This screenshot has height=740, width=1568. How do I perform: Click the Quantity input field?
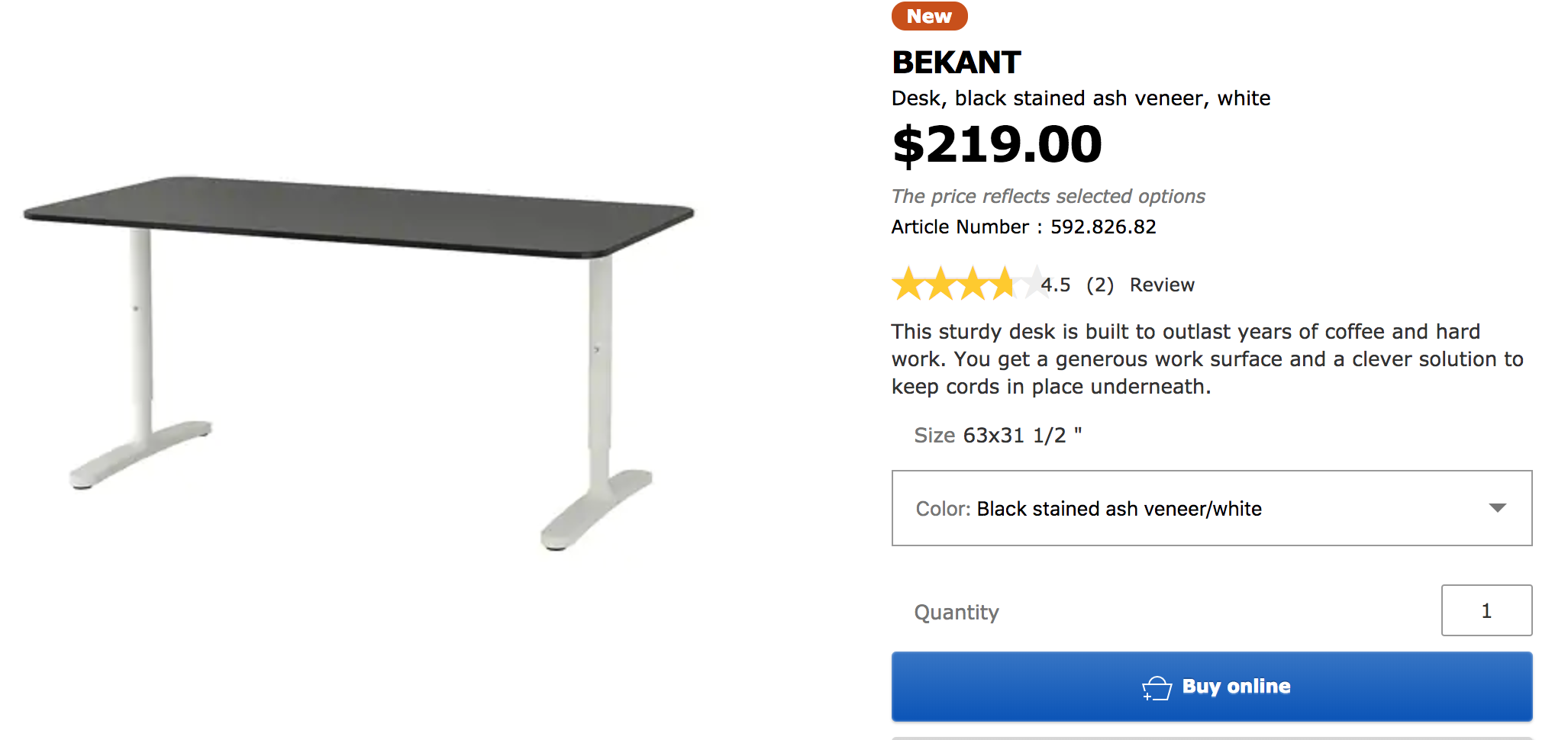coord(1486,610)
